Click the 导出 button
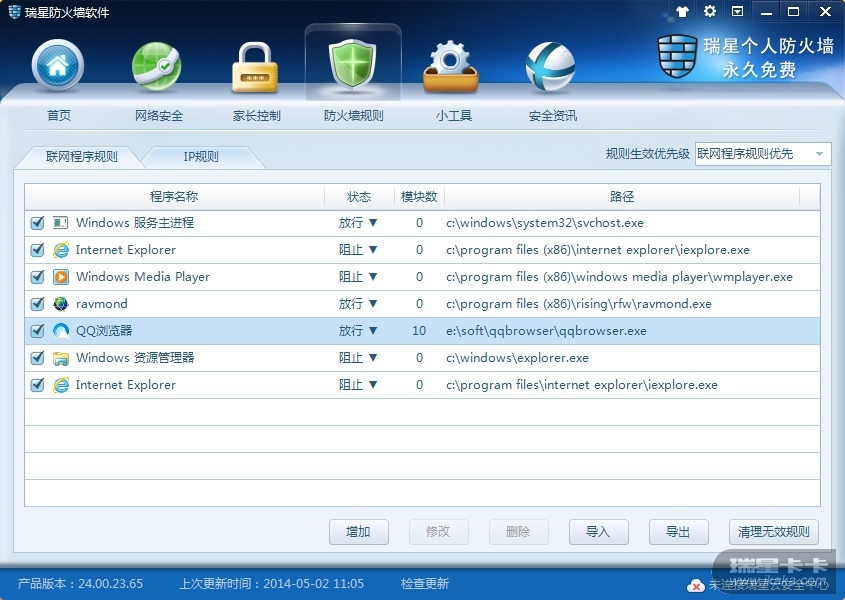The width and height of the screenshot is (845, 600). click(x=678, y=532)
